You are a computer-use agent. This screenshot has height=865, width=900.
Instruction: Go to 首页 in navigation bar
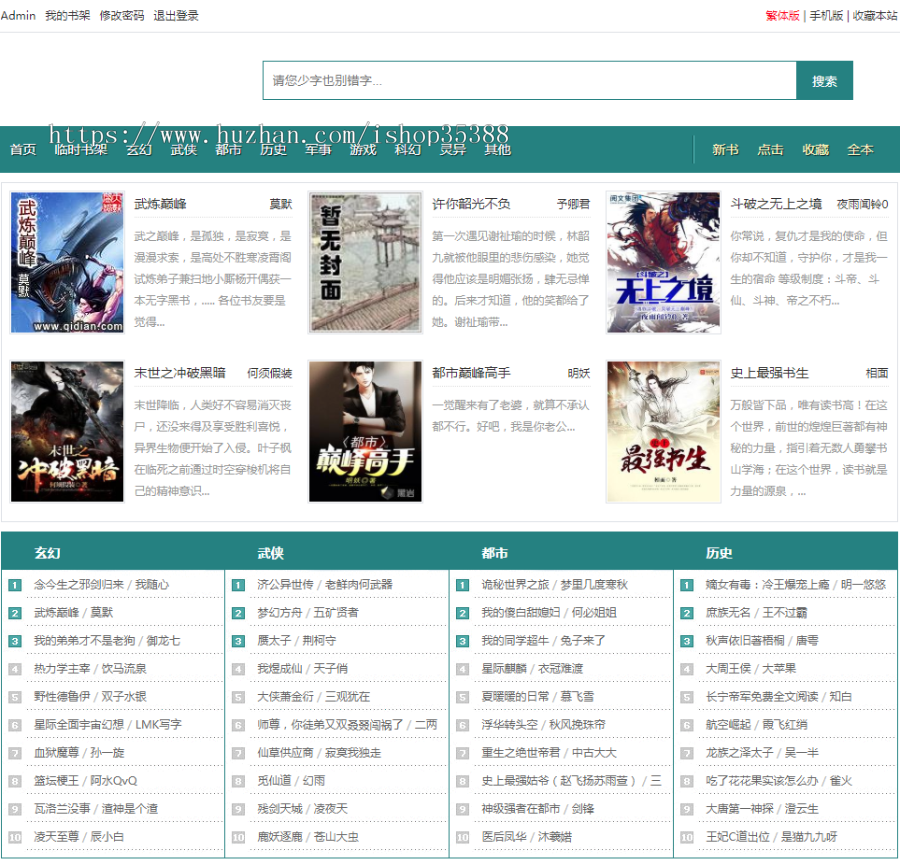tap(23, 150)
